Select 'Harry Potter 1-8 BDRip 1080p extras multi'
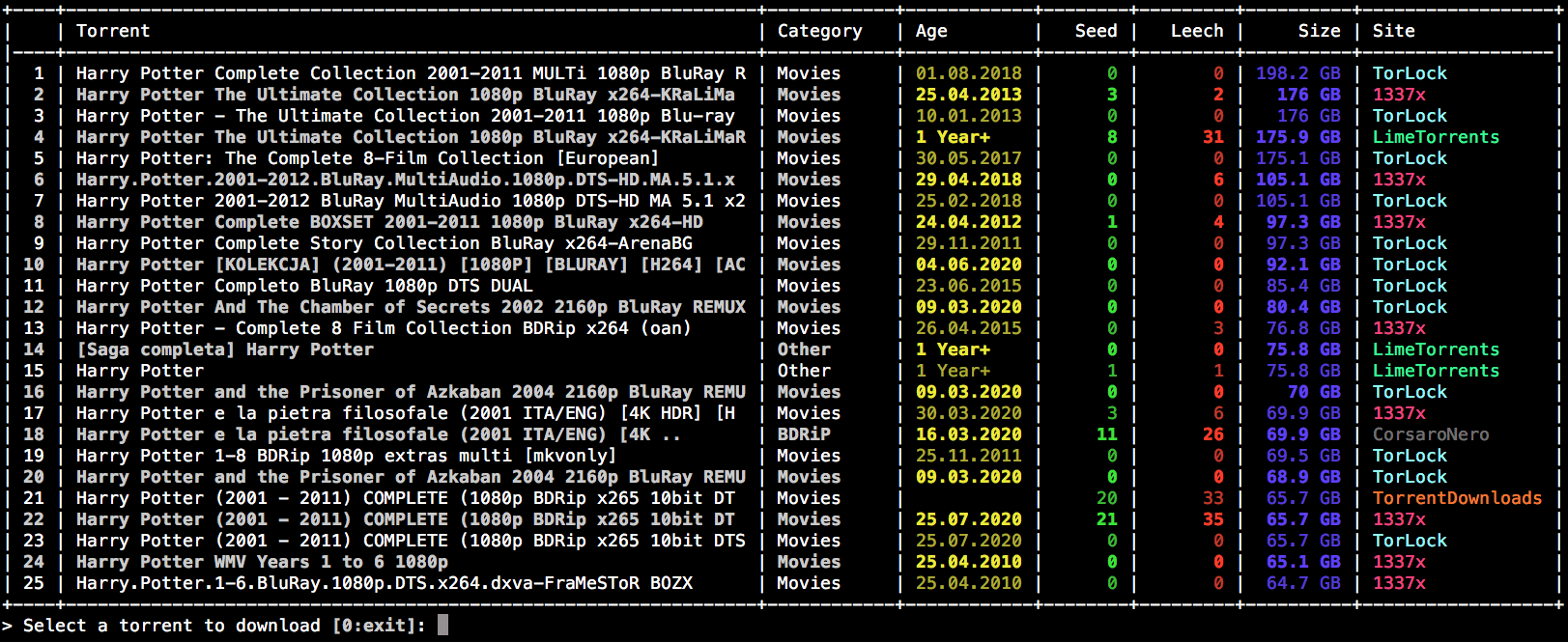 pyautogui.click(x=346, y=456)
